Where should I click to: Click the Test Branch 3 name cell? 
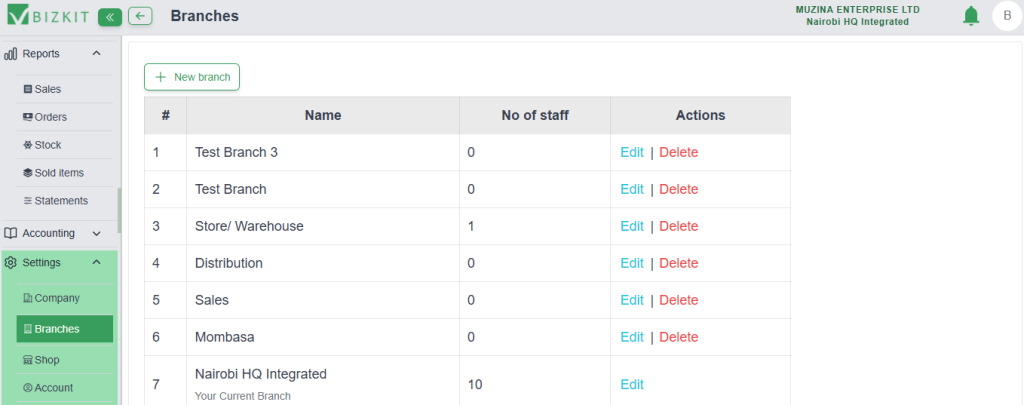323,152
